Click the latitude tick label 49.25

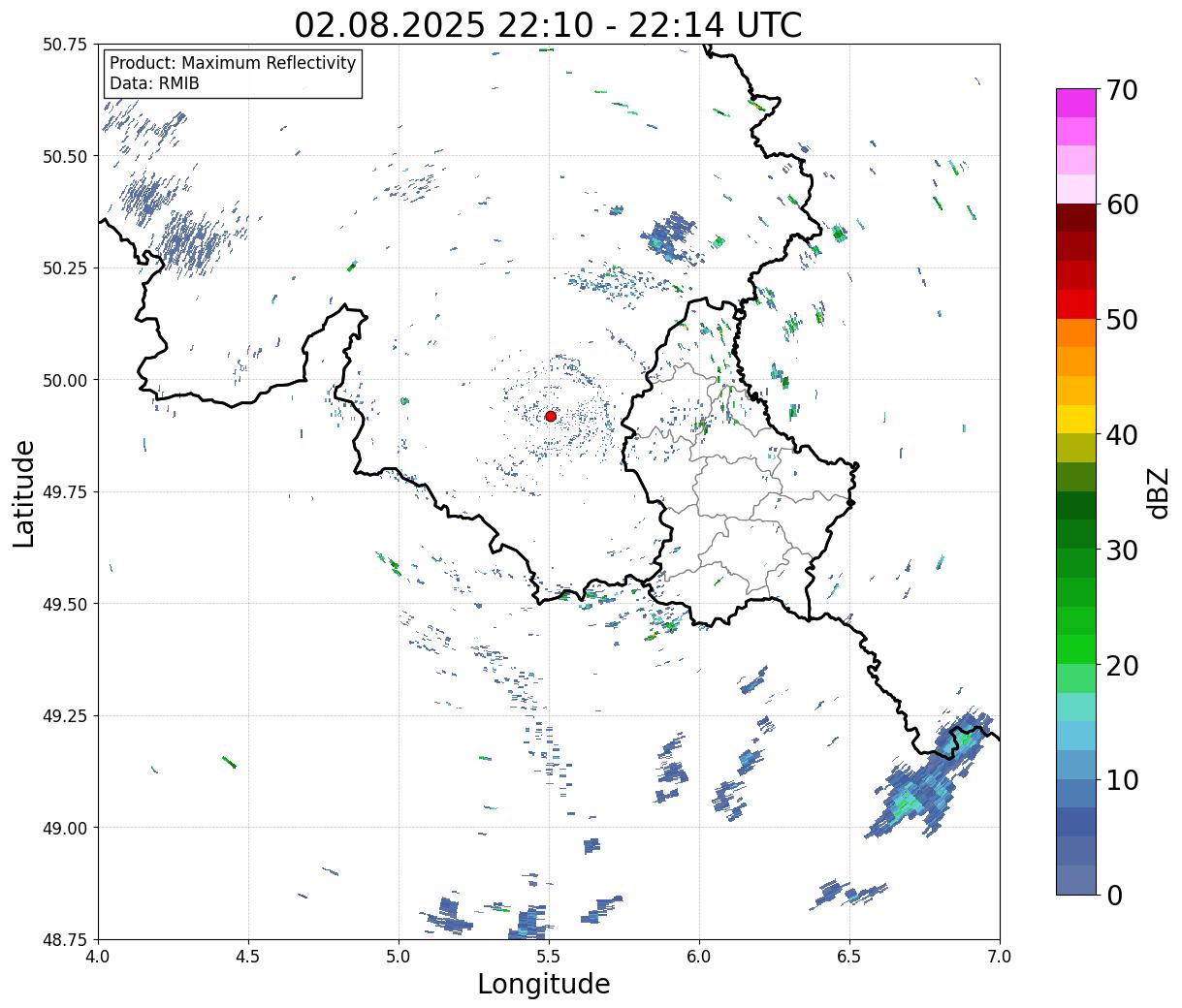[x=66, y=716]
